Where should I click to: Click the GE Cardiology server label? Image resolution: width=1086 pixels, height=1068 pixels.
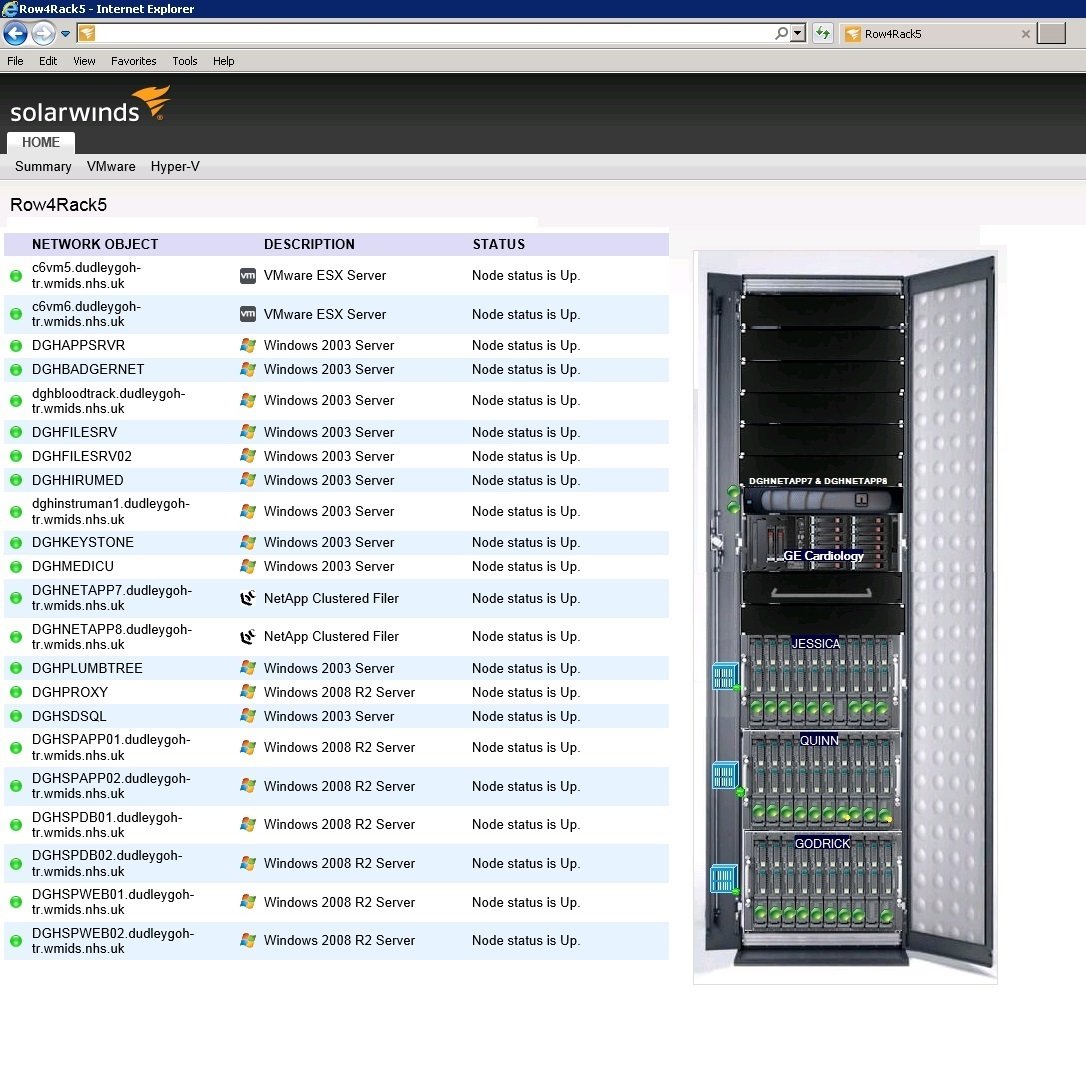[824, 555]
